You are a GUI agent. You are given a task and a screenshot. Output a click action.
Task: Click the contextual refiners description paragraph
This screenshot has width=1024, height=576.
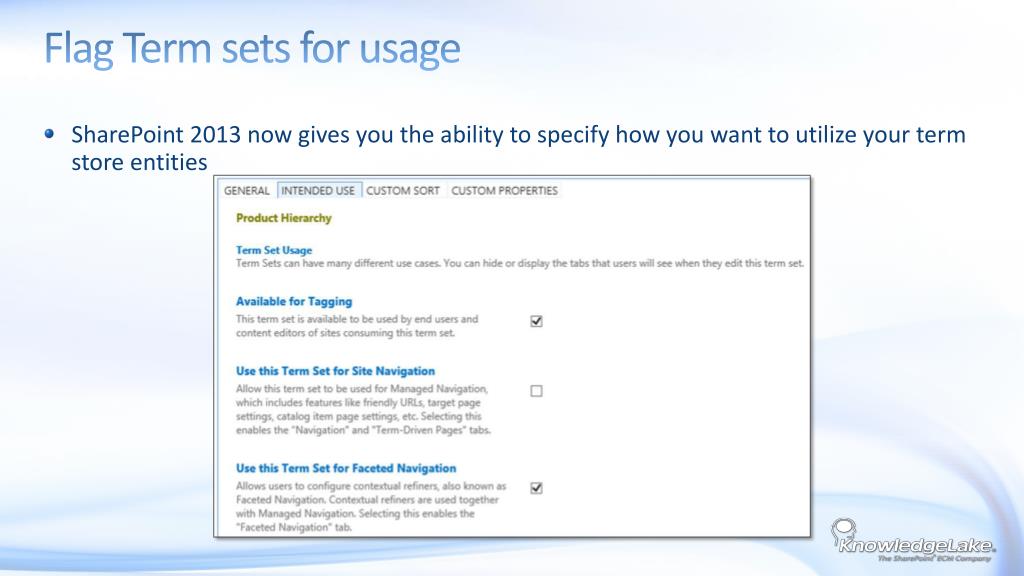[370, 507]
